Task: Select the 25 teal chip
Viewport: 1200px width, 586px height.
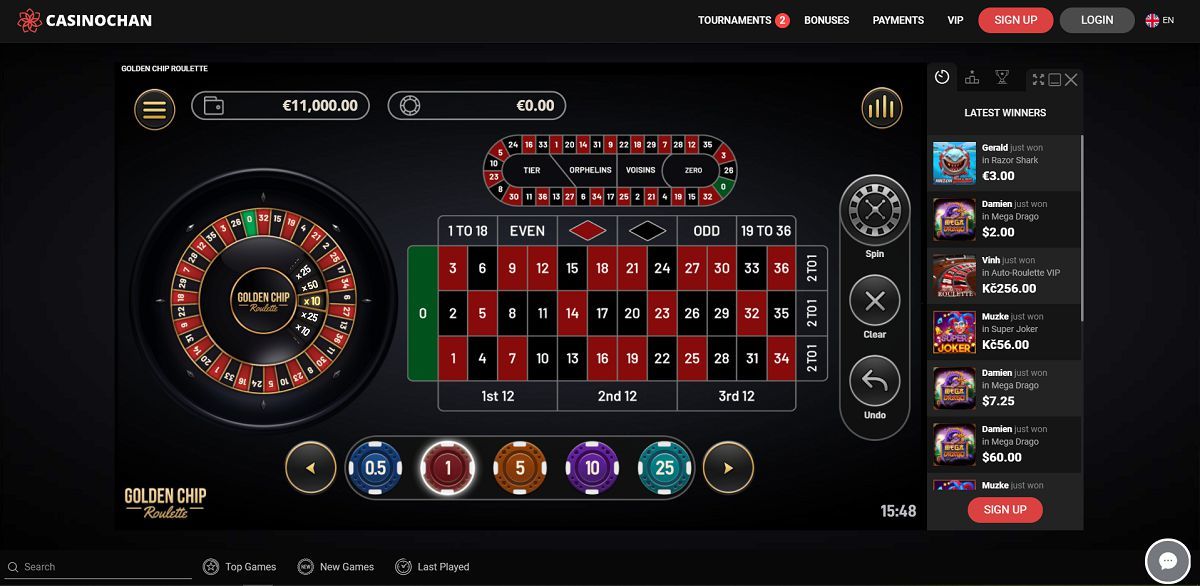Action: point(664,468)
